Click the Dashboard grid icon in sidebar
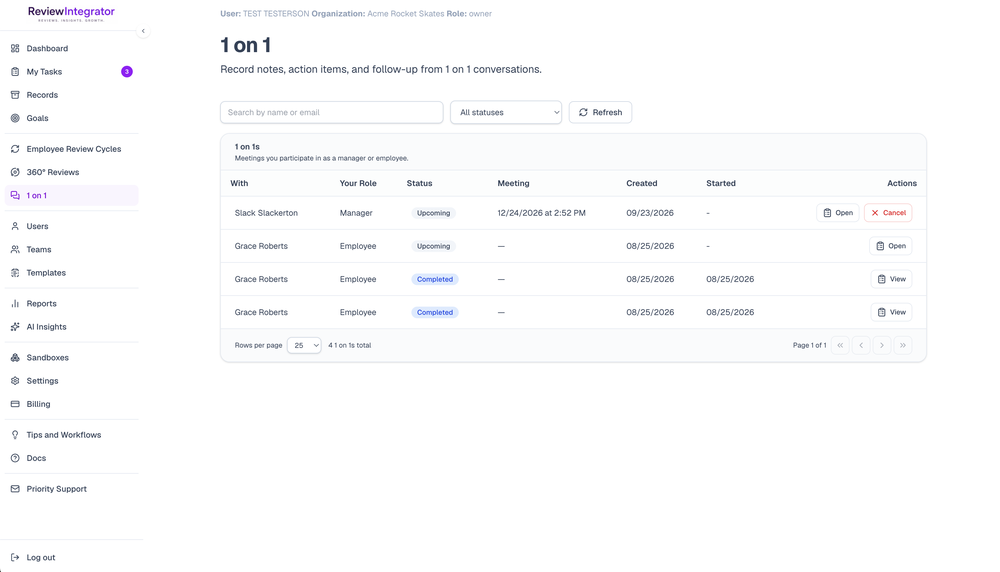Image resolution: width=1000 pixels, height=572 pixels. coord(15,48)
